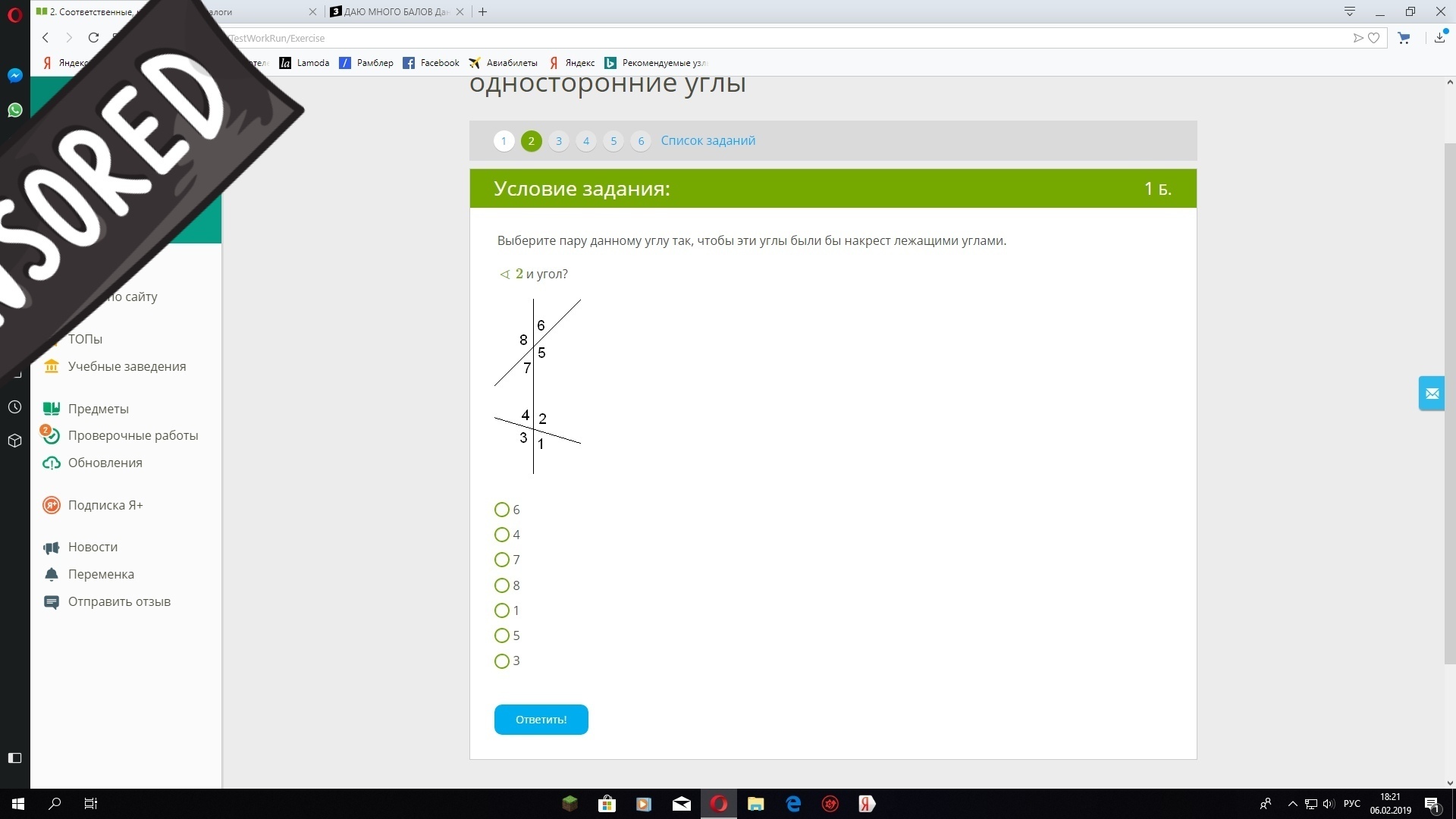The height and width of the screenshot is (819, 1456).
Task: Click the Facebook bookmark icon
Action: pos(407,63)
